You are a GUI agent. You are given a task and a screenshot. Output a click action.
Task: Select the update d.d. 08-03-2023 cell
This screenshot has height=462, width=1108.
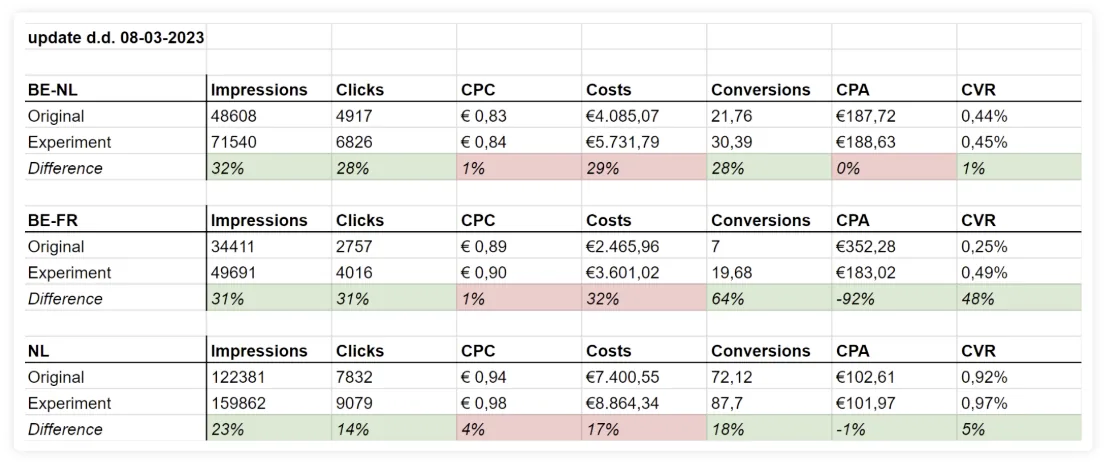[x=117, y=37]
